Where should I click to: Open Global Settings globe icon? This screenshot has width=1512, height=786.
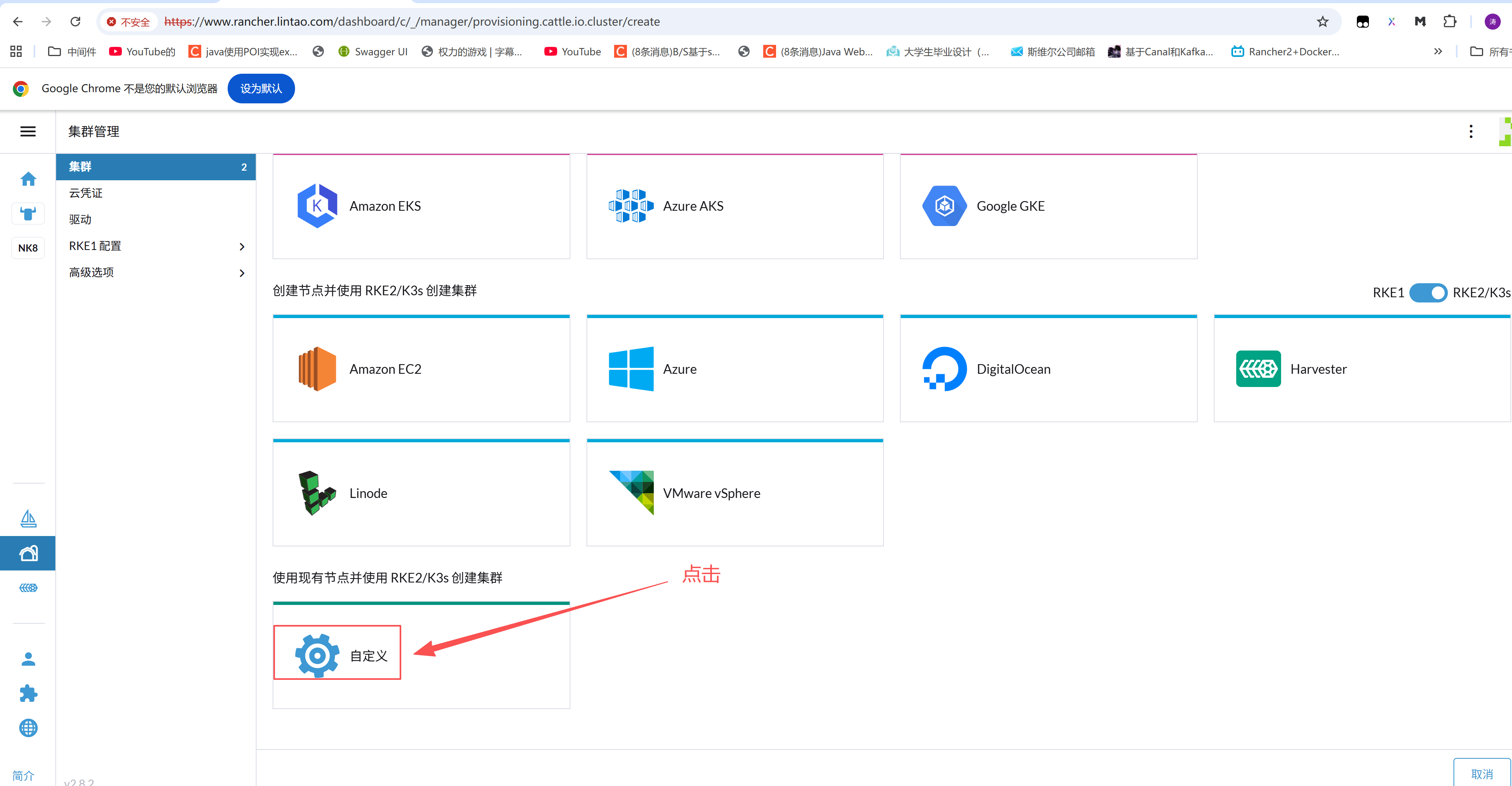click(28, 728)
